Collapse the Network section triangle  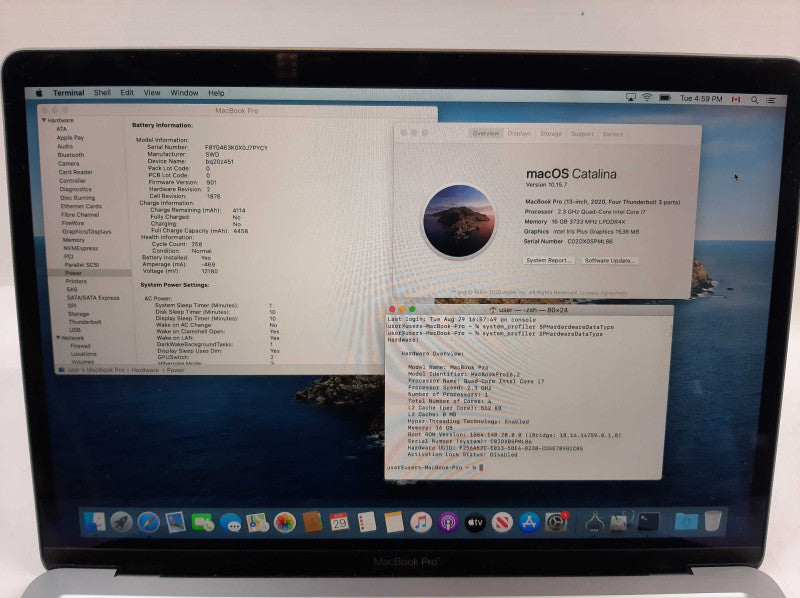pos(58,338)
